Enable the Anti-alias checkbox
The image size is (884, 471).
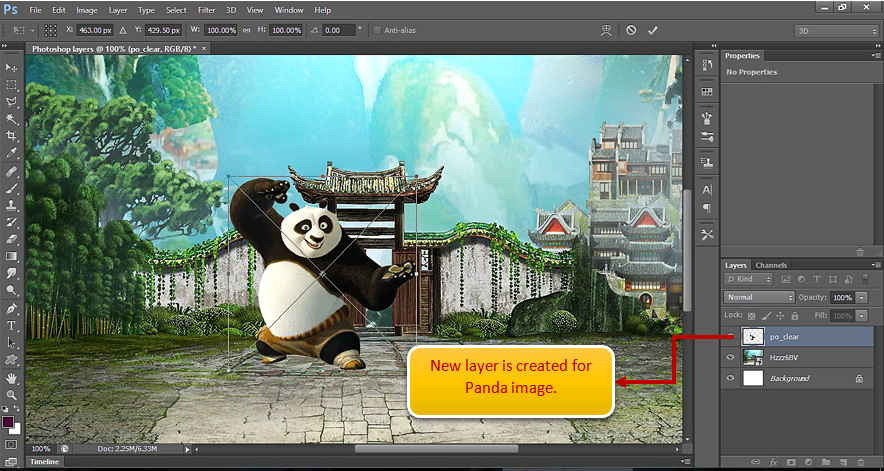click(x=377, y=30)
